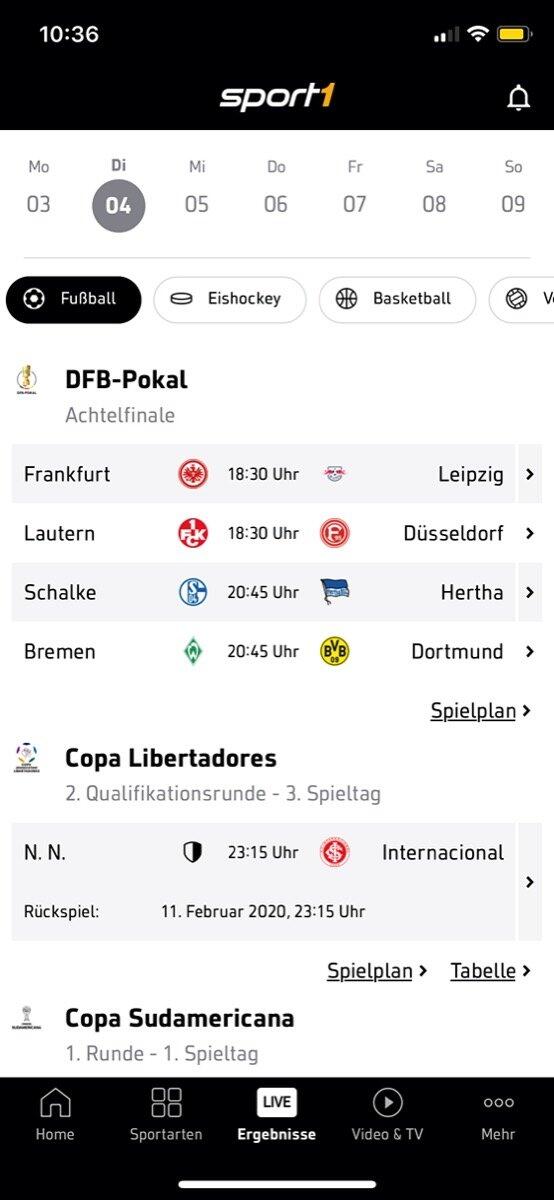Screen dimensions: 554x1200
Task: Tap the Werder Bremen diamond logo
Action: click(193, 652)
